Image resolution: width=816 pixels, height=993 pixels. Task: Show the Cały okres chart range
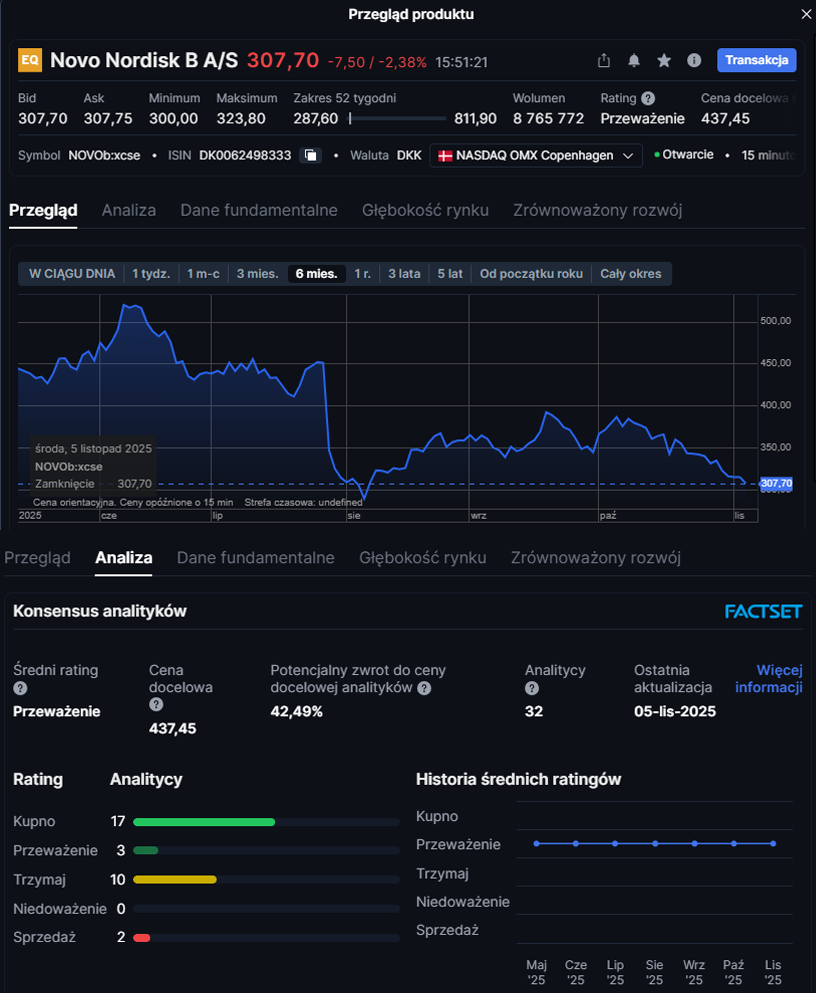[x=630, y=274]
